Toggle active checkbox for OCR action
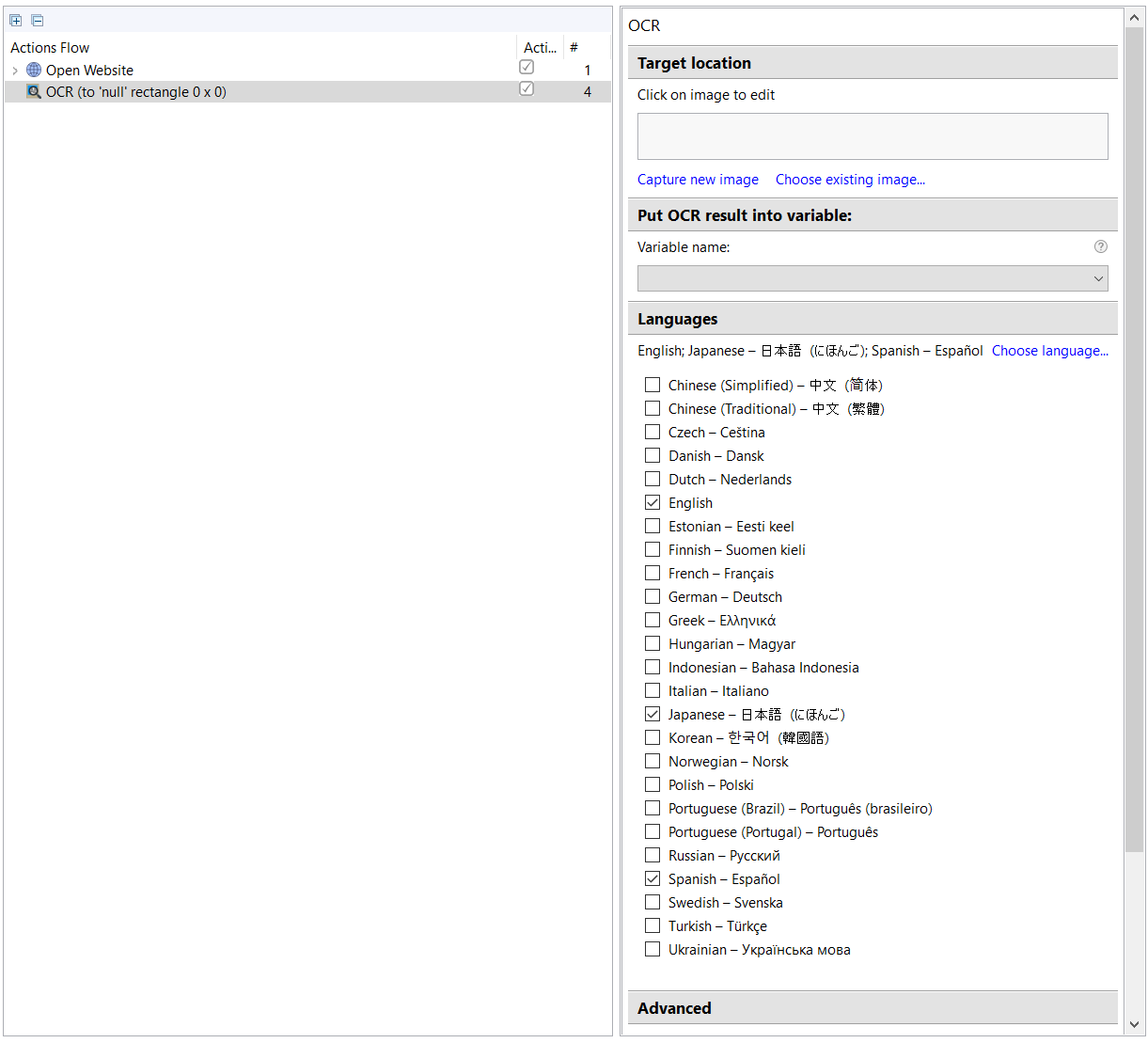 point(527,88)
